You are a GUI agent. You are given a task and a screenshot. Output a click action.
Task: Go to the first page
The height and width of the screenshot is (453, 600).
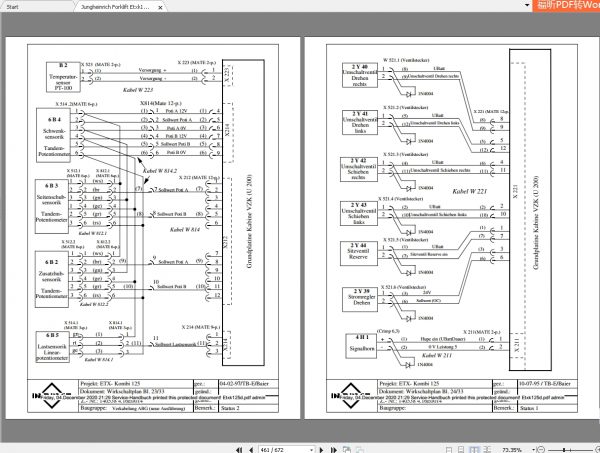point(239,450)
